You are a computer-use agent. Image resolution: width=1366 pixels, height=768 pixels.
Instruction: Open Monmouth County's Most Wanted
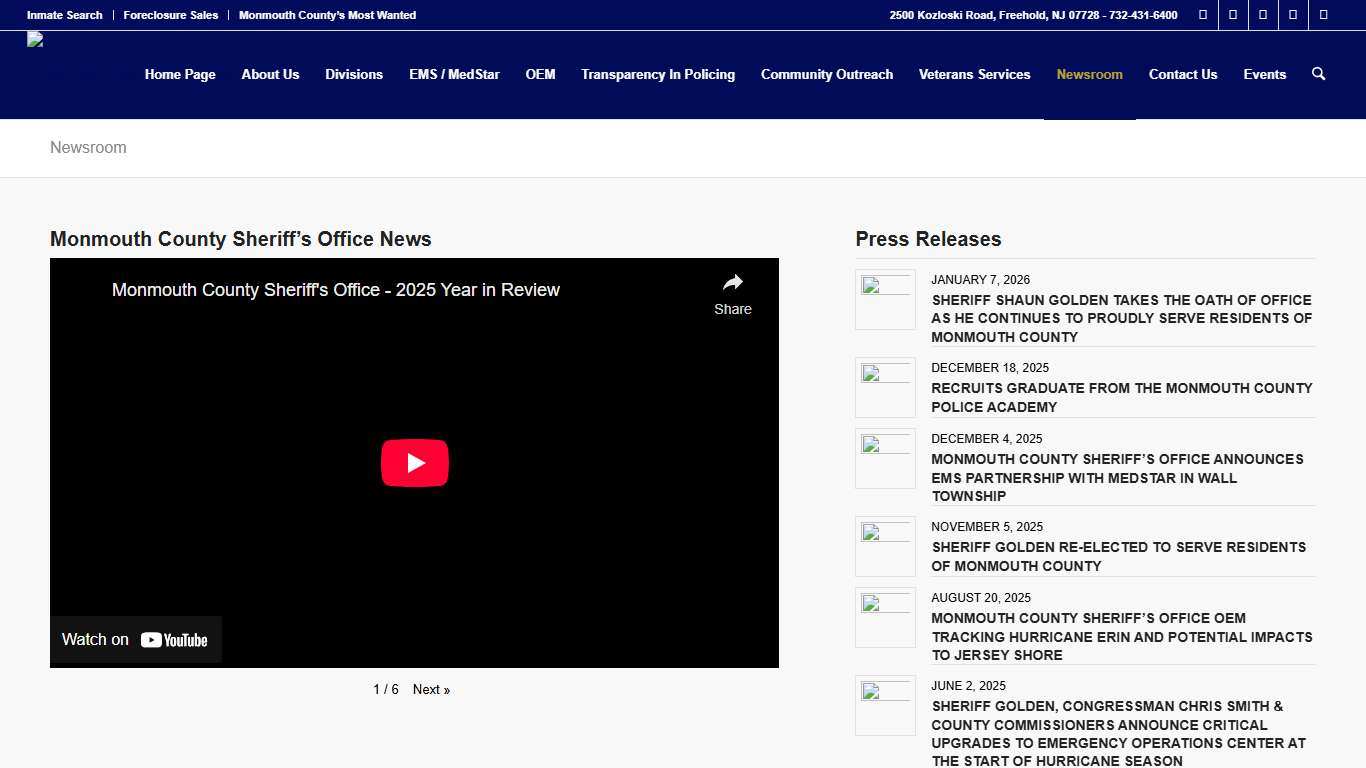click(x=327, y=15)
